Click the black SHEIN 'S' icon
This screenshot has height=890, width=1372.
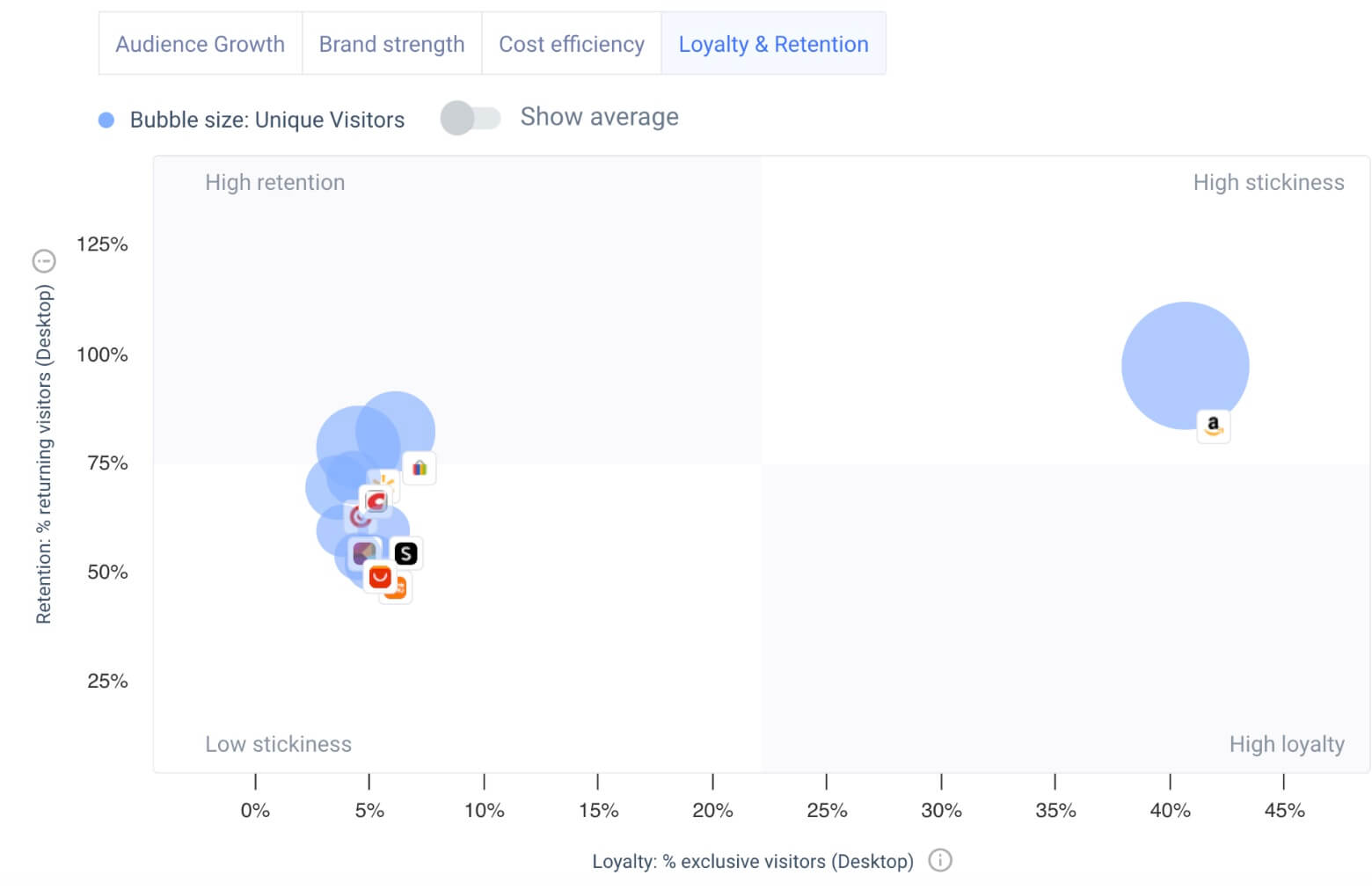(406, 552)
